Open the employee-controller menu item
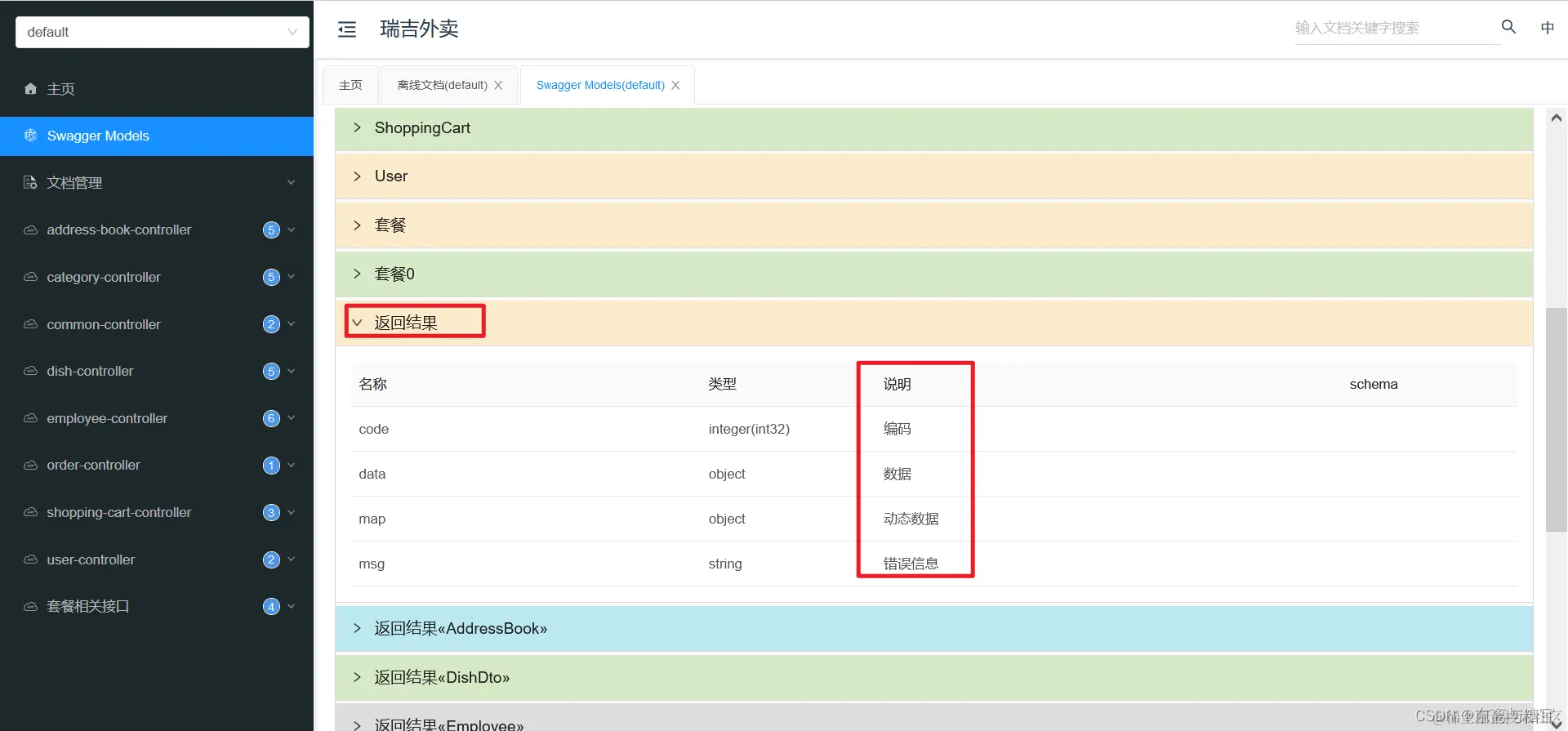1568x731 pixels. coord(157,418)
